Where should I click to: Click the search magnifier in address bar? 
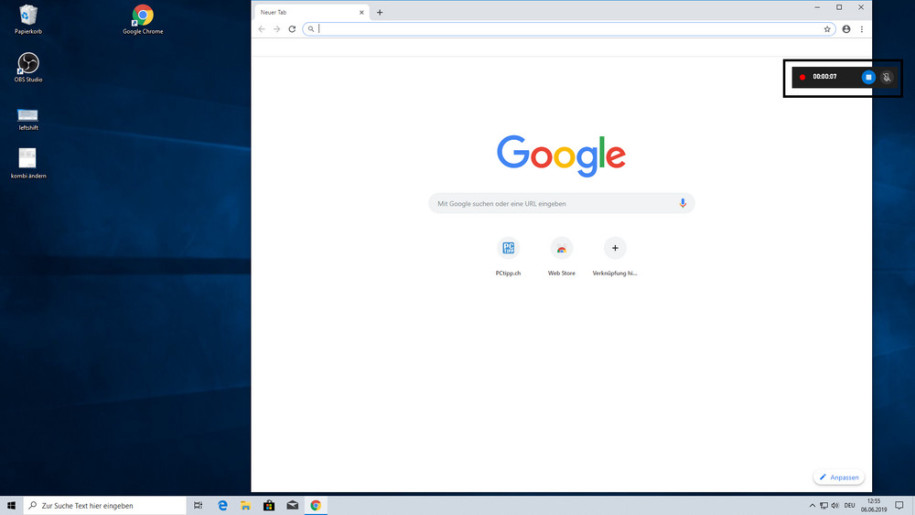(x=311, y=29)
